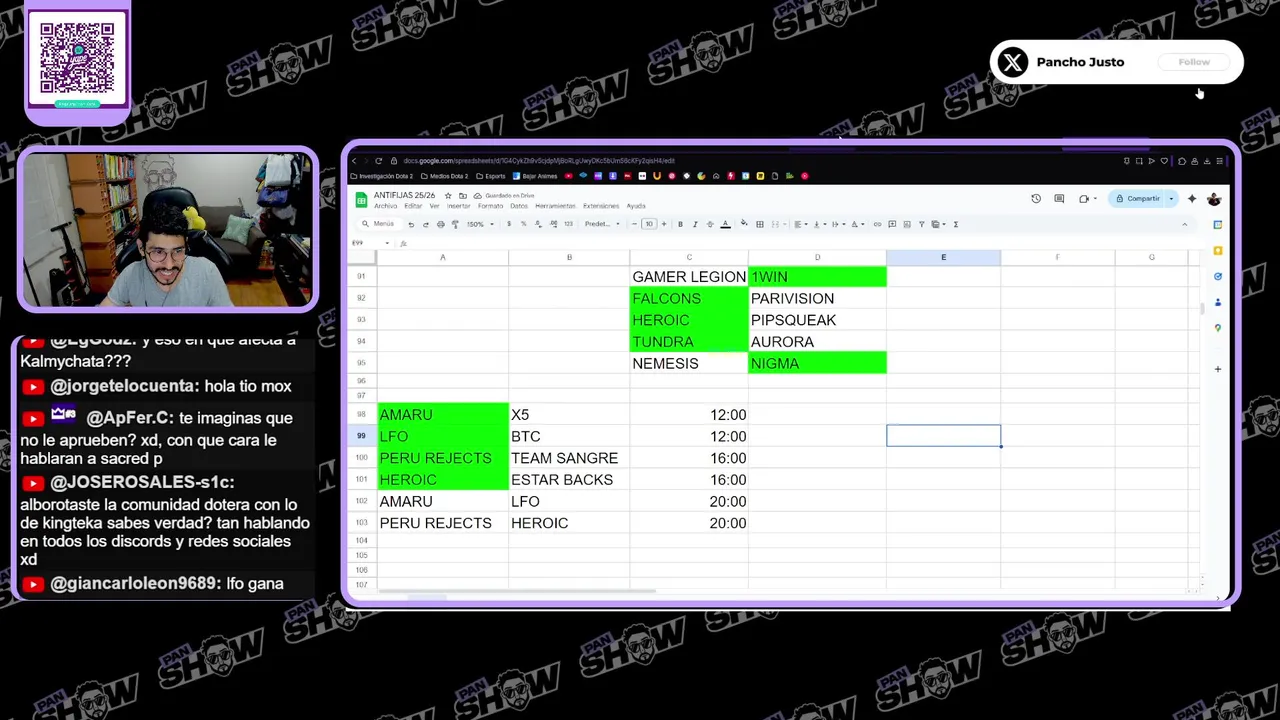Open Gemini sparkle icon
The height and width of the screenshot is (720, 1280).
point(1192,199)
